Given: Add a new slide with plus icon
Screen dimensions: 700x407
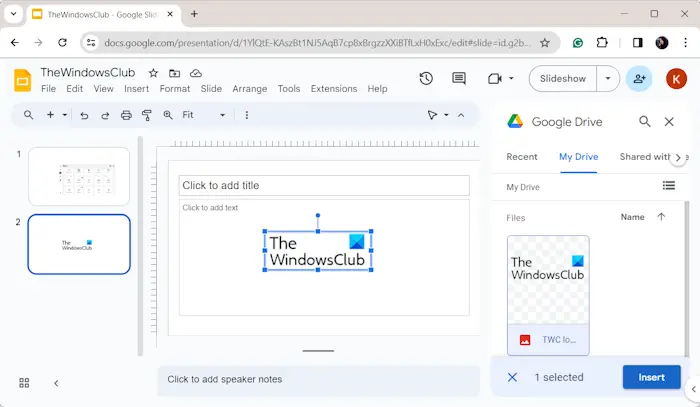Looking at the screenshot, I should click(50, 115).
